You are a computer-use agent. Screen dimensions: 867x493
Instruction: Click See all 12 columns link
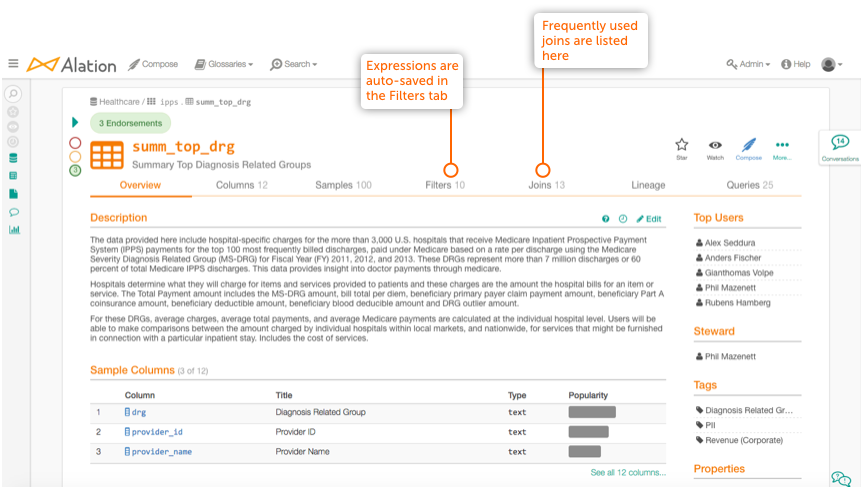click(628, 473)
